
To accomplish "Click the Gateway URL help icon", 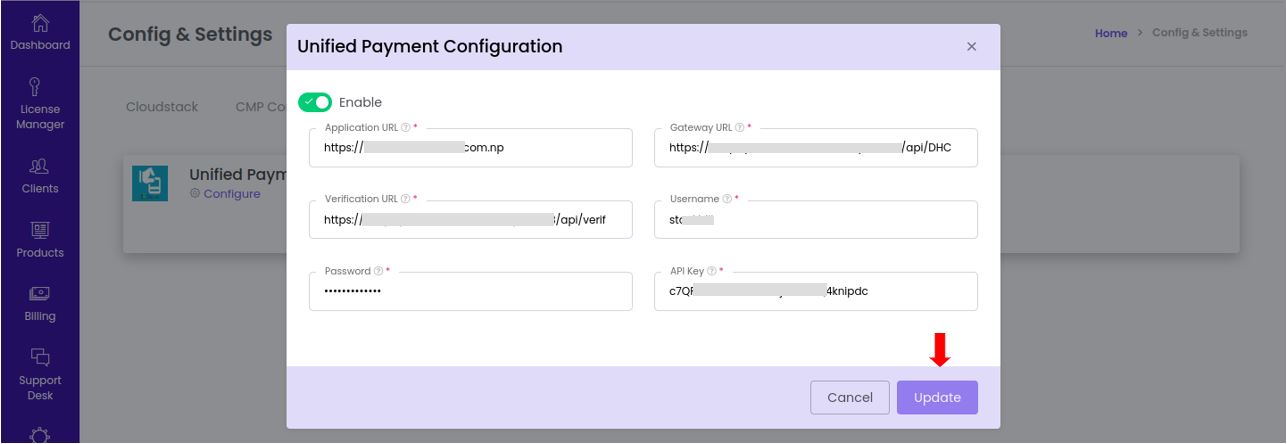I will coord(739,128).
